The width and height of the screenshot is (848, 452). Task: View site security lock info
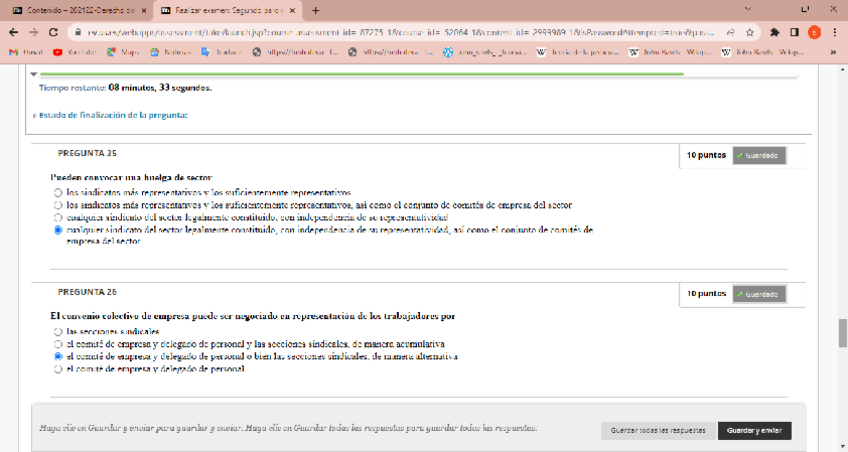tap(78, 32)
